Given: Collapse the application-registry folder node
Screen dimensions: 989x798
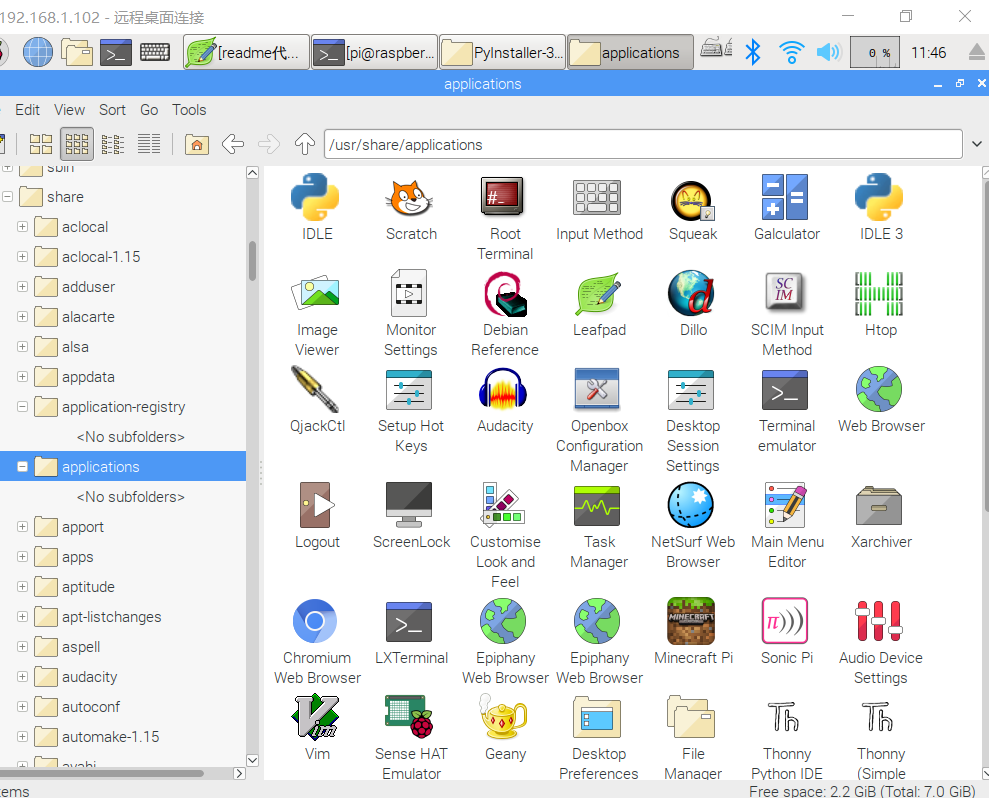Looking at the screenshot, I should click(x=23, y=407).
